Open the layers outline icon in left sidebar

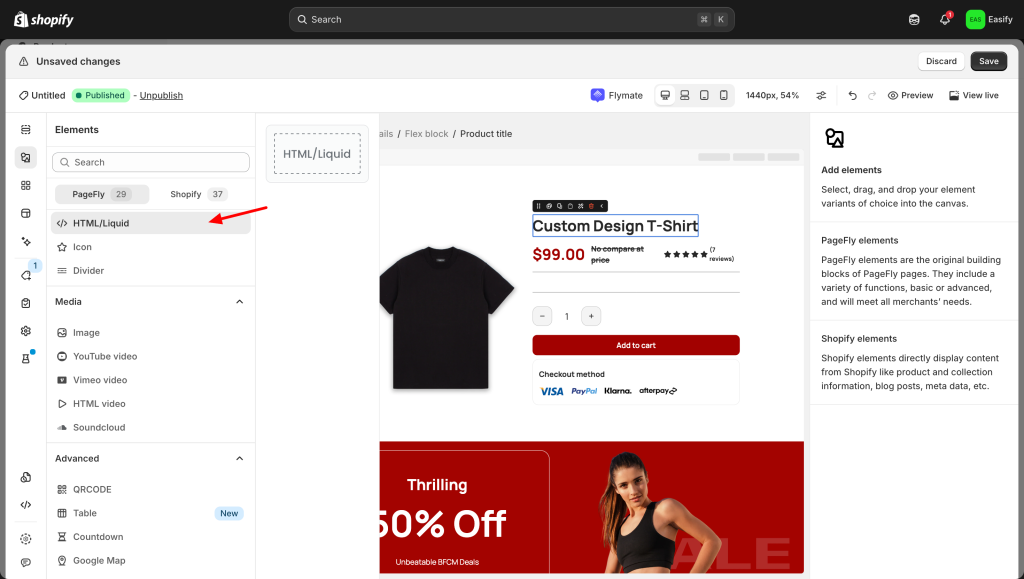(26, 130)
